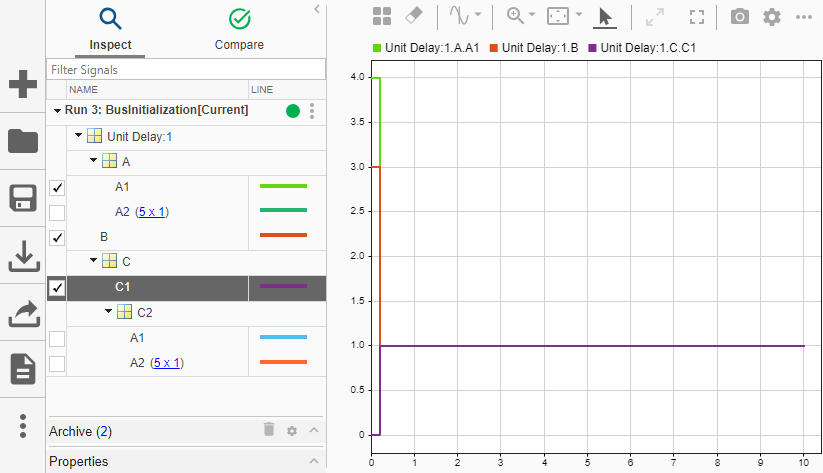Switch to the Inspect tab
The width and height of the screenshot is (823, 473).
pyautogui.click(x=110, y=30)
